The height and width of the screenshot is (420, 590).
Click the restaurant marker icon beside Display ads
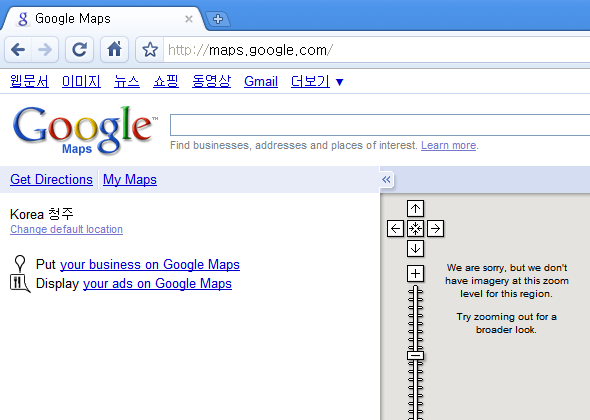point(20,283)
